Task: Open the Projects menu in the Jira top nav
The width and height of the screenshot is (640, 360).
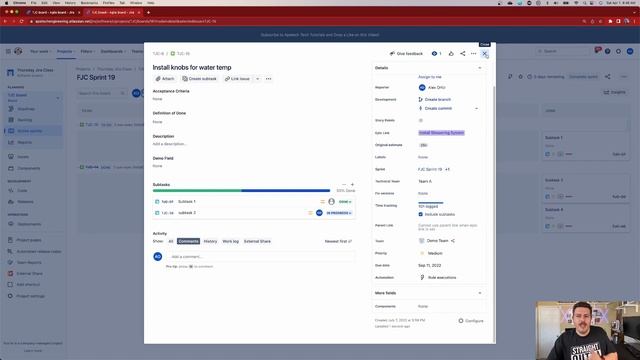Action: 66,51
